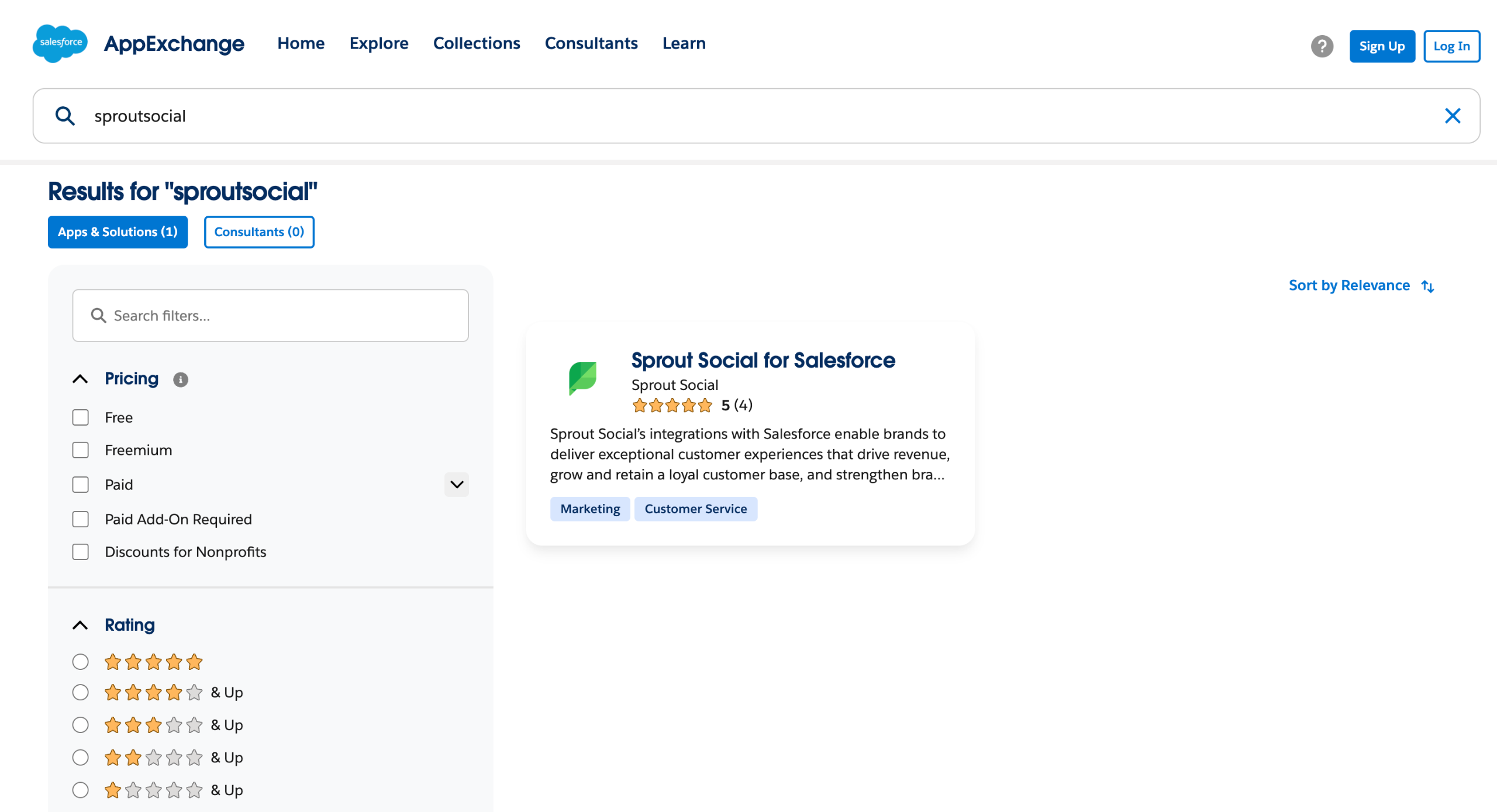Collapse the Rating filter section
Screen dimensions: 1497x812
pos(80,626)
